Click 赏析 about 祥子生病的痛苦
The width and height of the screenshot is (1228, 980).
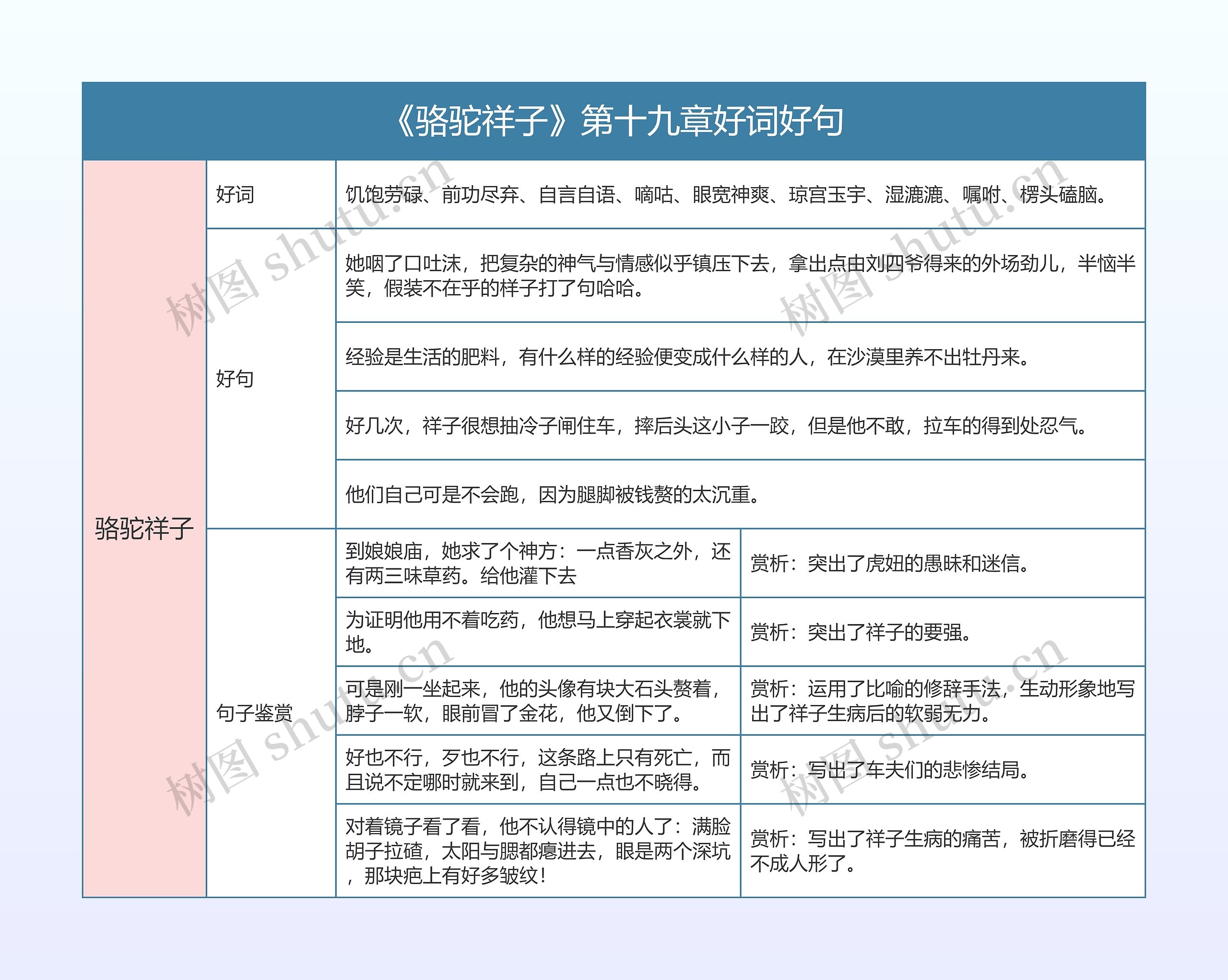pos(943,851)
